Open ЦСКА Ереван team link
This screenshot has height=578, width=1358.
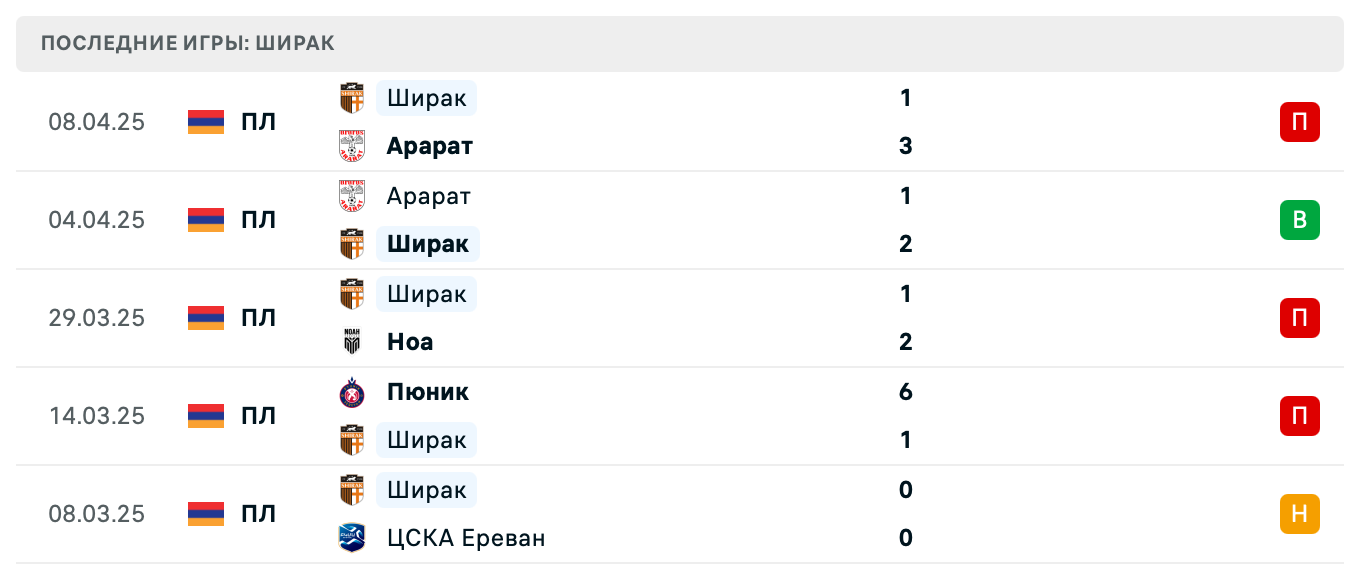click(x=466, y=538)
